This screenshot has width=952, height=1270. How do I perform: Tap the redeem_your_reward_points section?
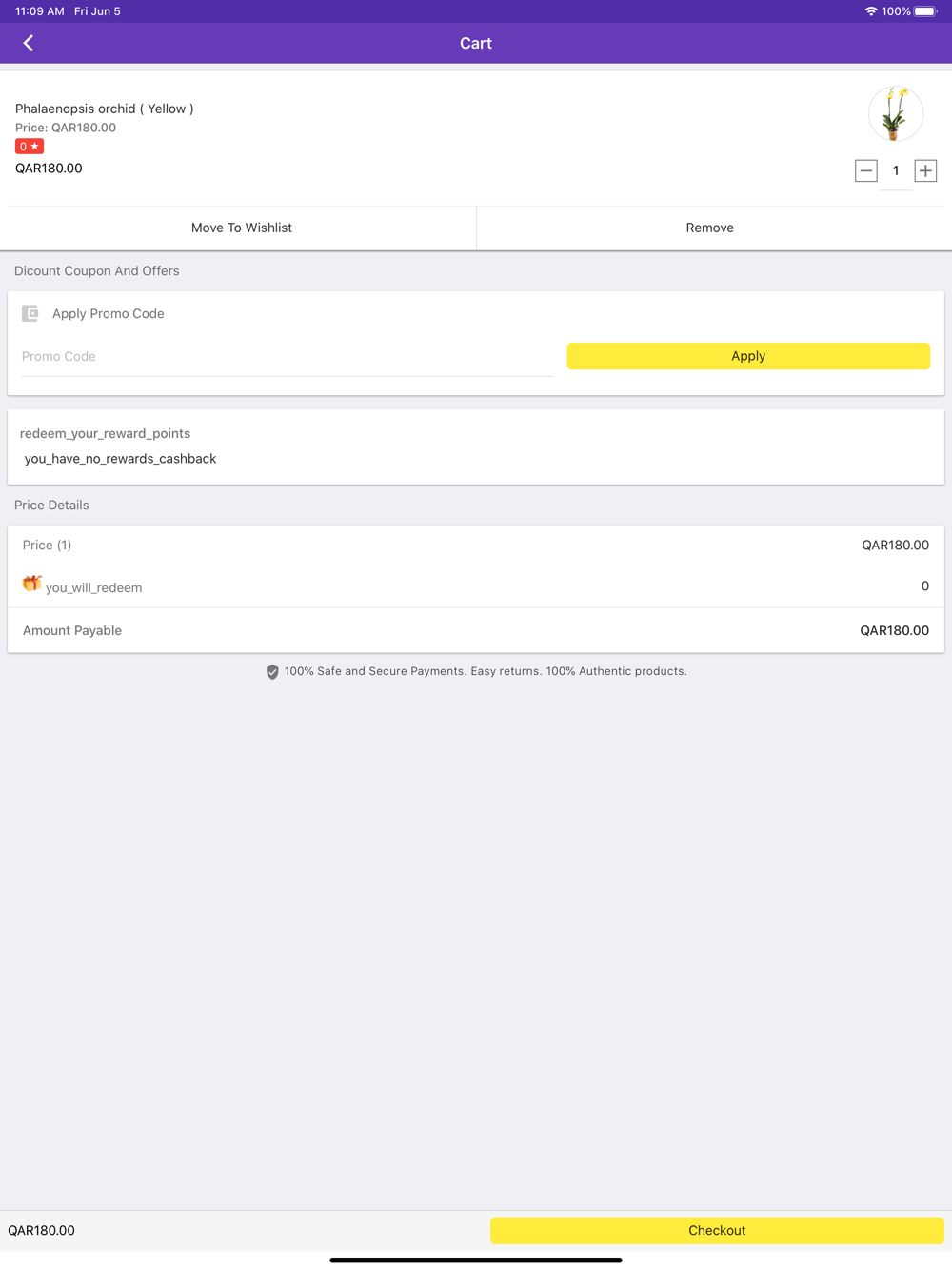pyautogui.click(x=105, y=434)
